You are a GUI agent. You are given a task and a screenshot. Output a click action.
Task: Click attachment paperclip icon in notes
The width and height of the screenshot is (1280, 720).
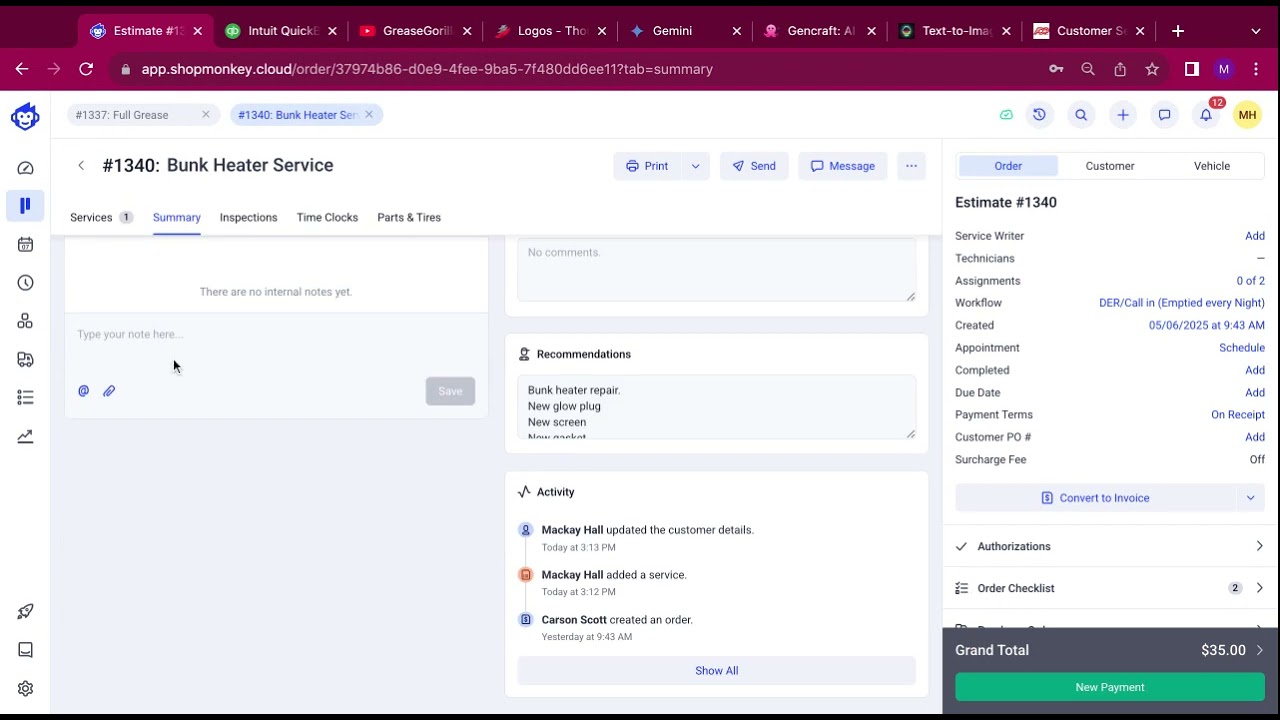coord(109,391)
